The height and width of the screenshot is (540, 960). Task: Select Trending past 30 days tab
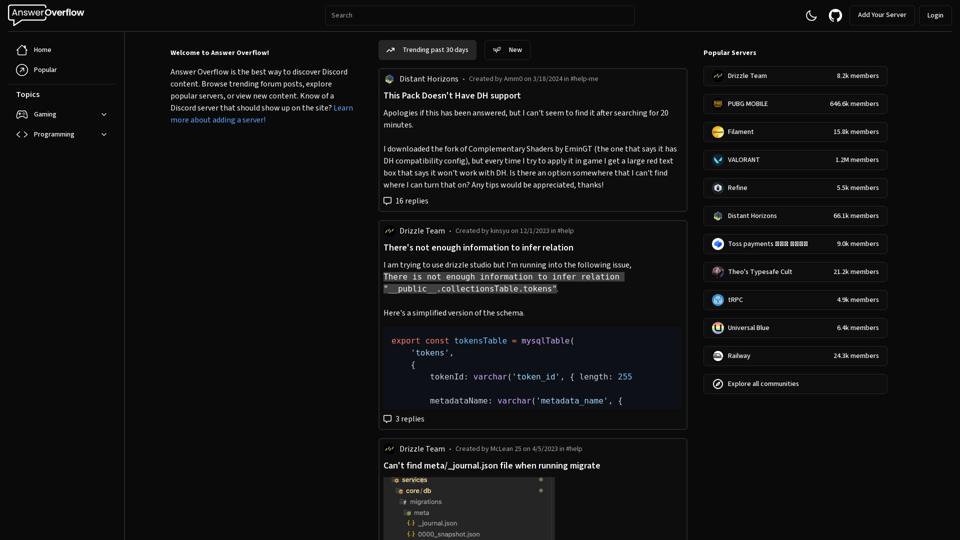pyautogui.click(x=427, y=50)
